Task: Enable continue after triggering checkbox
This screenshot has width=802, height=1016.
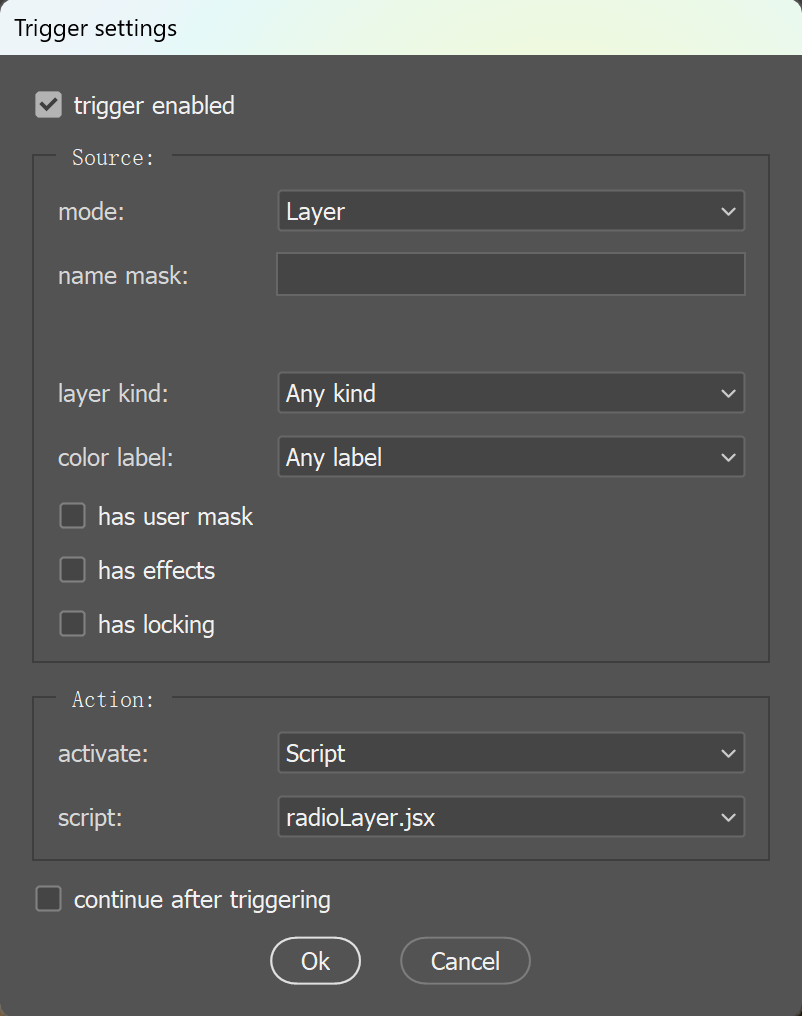Action: point(49,899)
